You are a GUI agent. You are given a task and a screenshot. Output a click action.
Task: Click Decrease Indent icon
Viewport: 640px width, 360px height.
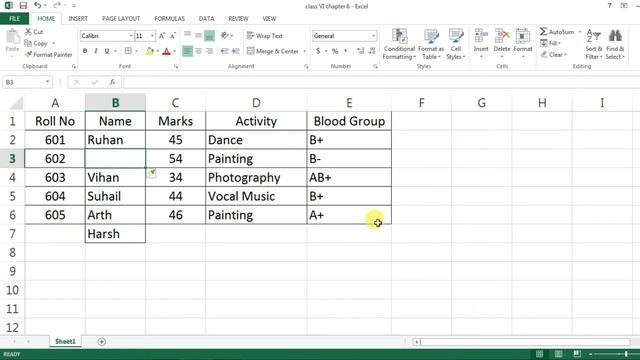pyautogui.click(x=224, y=51)
